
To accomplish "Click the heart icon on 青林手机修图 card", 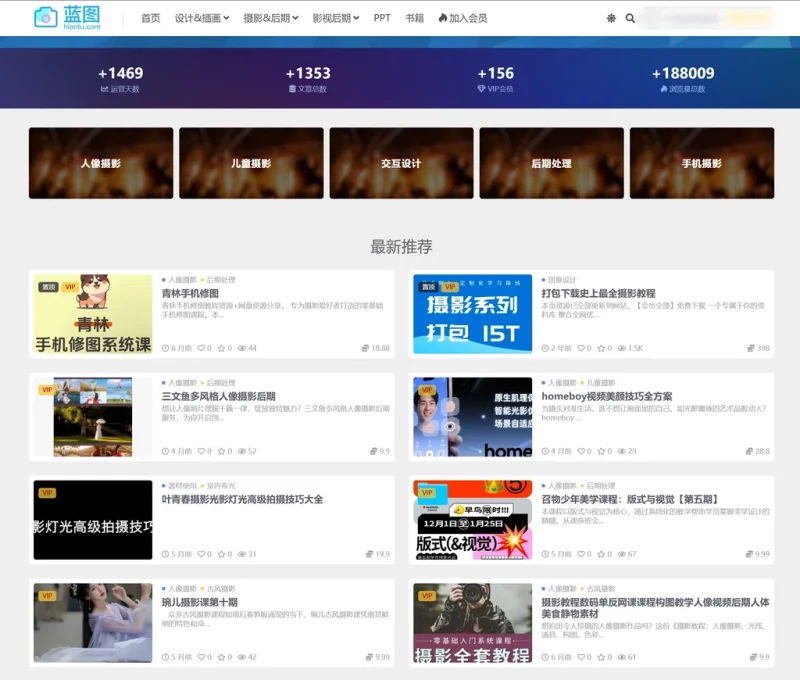I will pyautogui.click(x=202, y=347).
